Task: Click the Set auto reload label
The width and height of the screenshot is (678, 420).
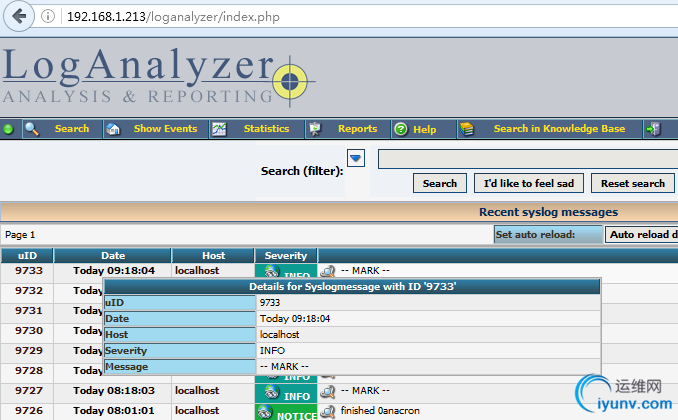Action: [x=535, y=234]
